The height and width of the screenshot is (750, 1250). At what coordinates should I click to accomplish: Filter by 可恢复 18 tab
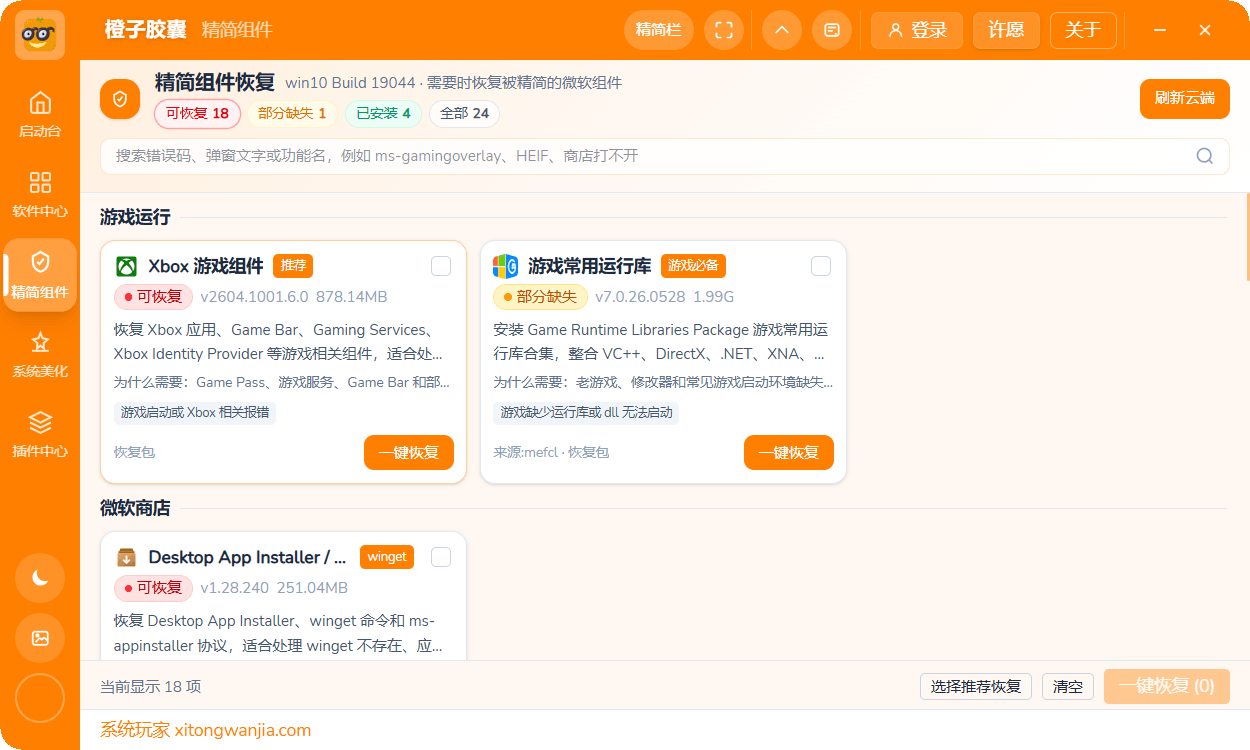tap(197, 114)
